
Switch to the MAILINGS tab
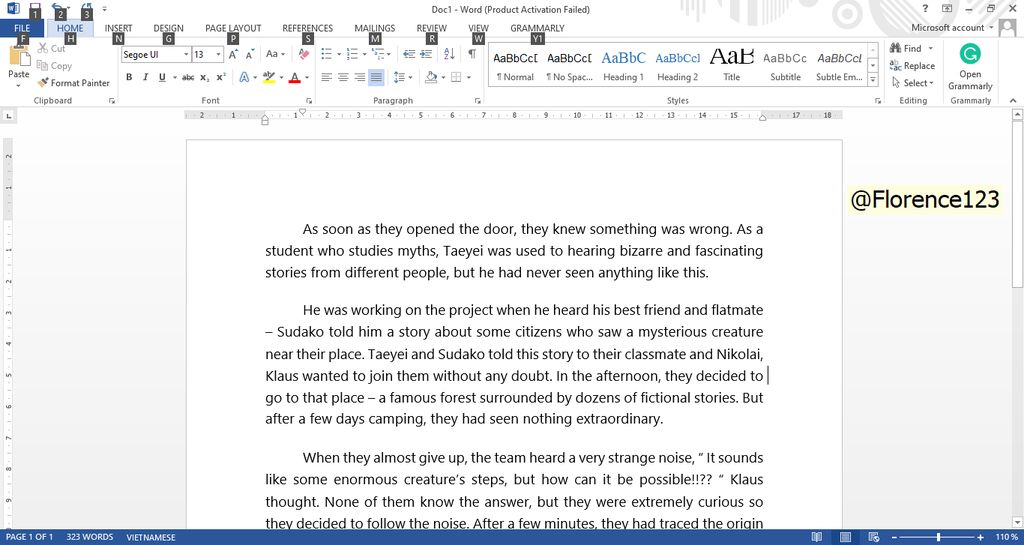[375, 28]
